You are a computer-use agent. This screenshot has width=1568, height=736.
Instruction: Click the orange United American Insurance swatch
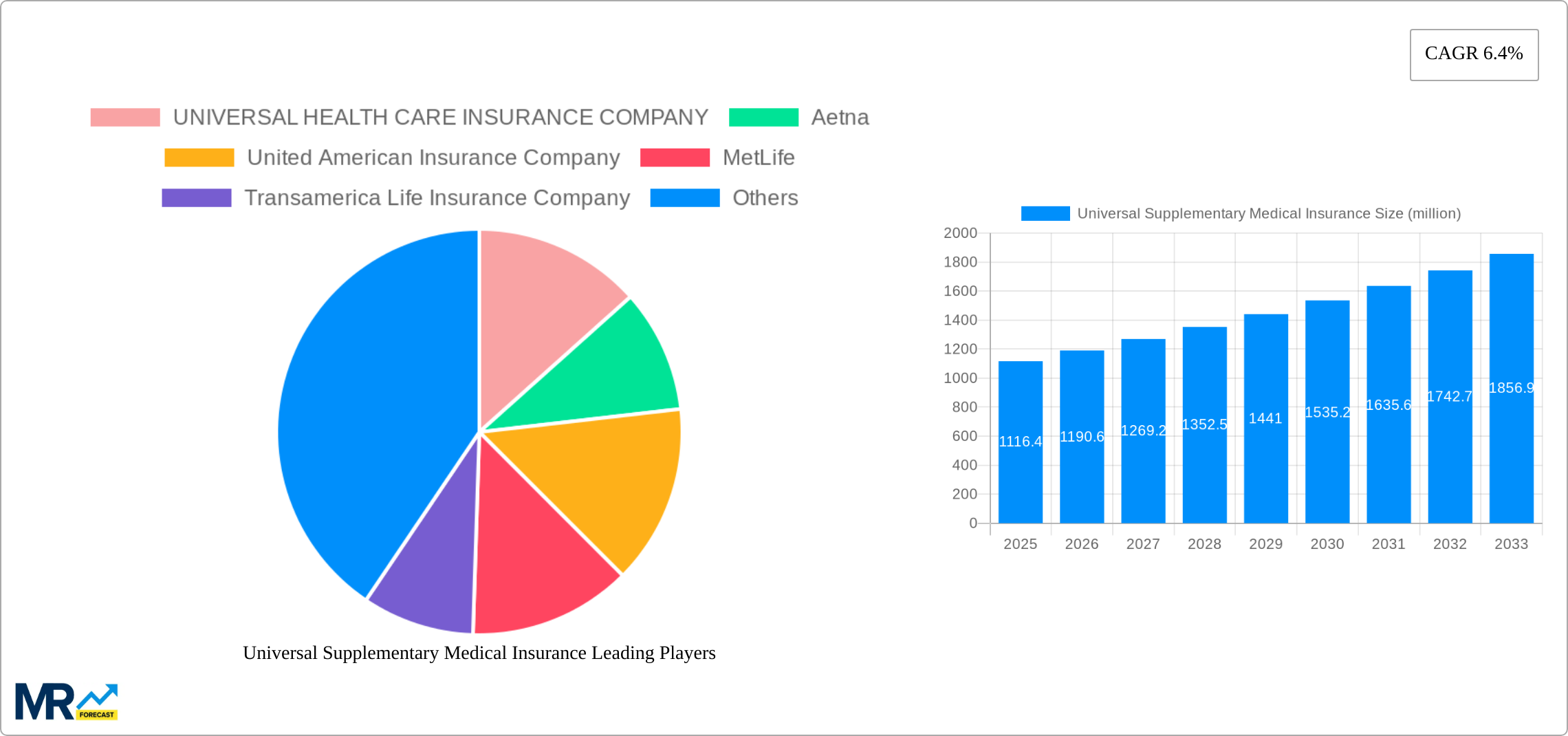[x=198, y=157]
